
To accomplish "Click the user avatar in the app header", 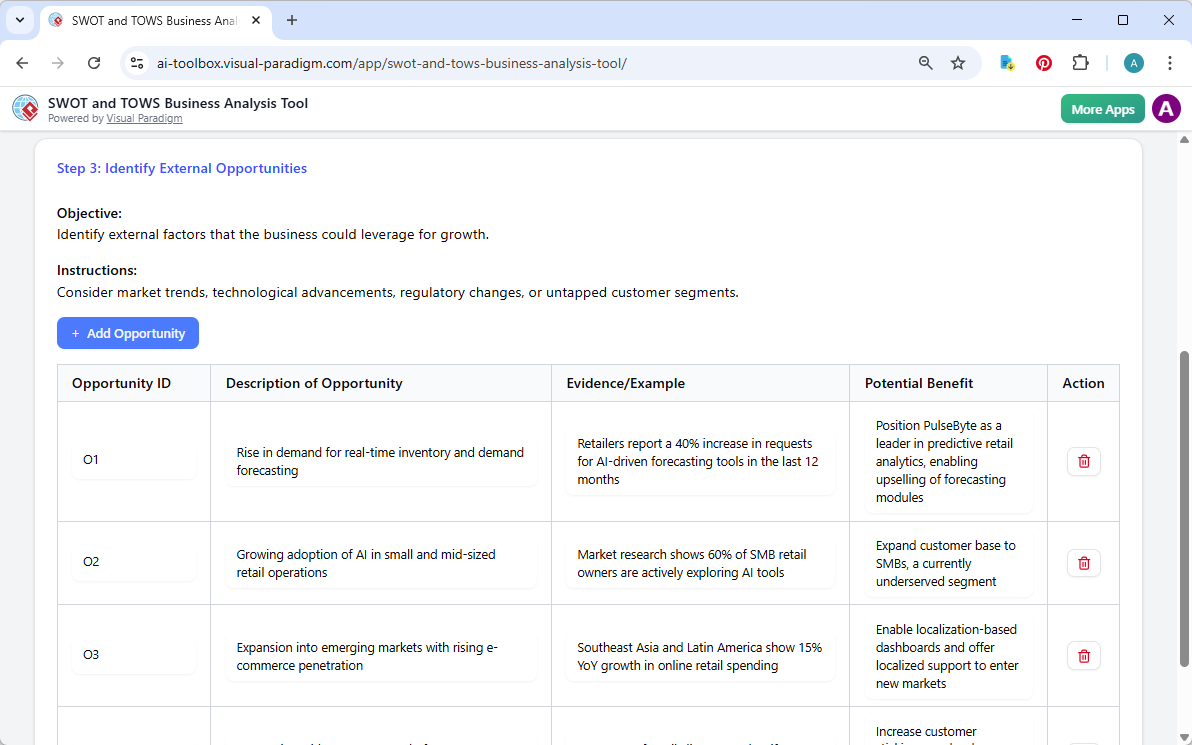I will click(x=1166, y=108).
